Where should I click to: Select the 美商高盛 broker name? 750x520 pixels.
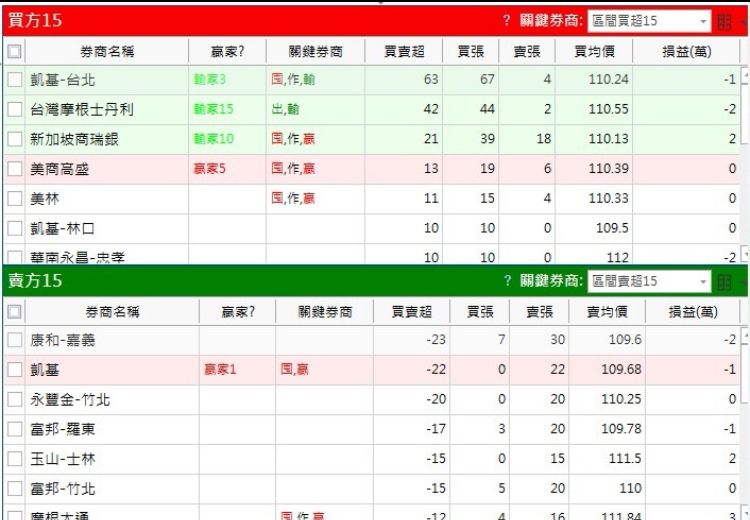[x=59, y=168]
